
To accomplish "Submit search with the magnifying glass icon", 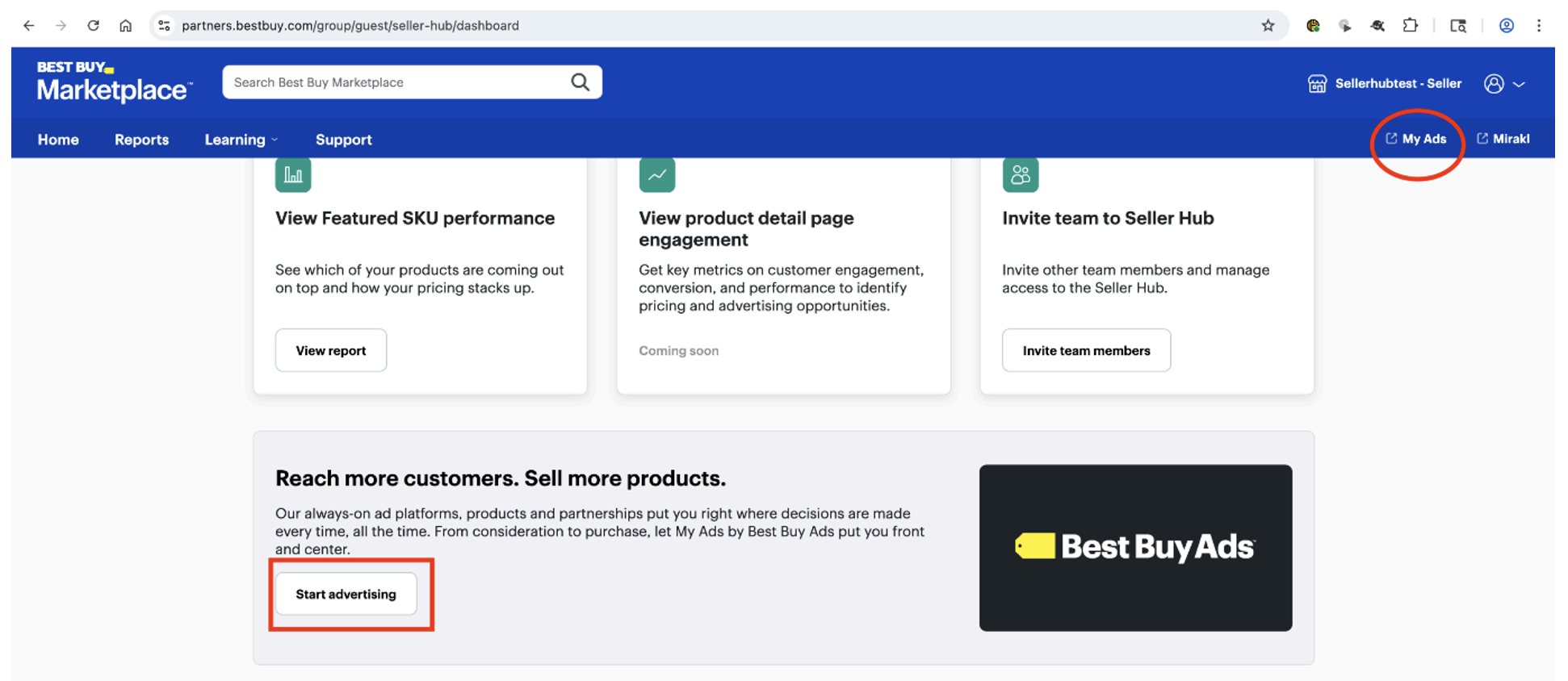I will click(x=580, y=82).
